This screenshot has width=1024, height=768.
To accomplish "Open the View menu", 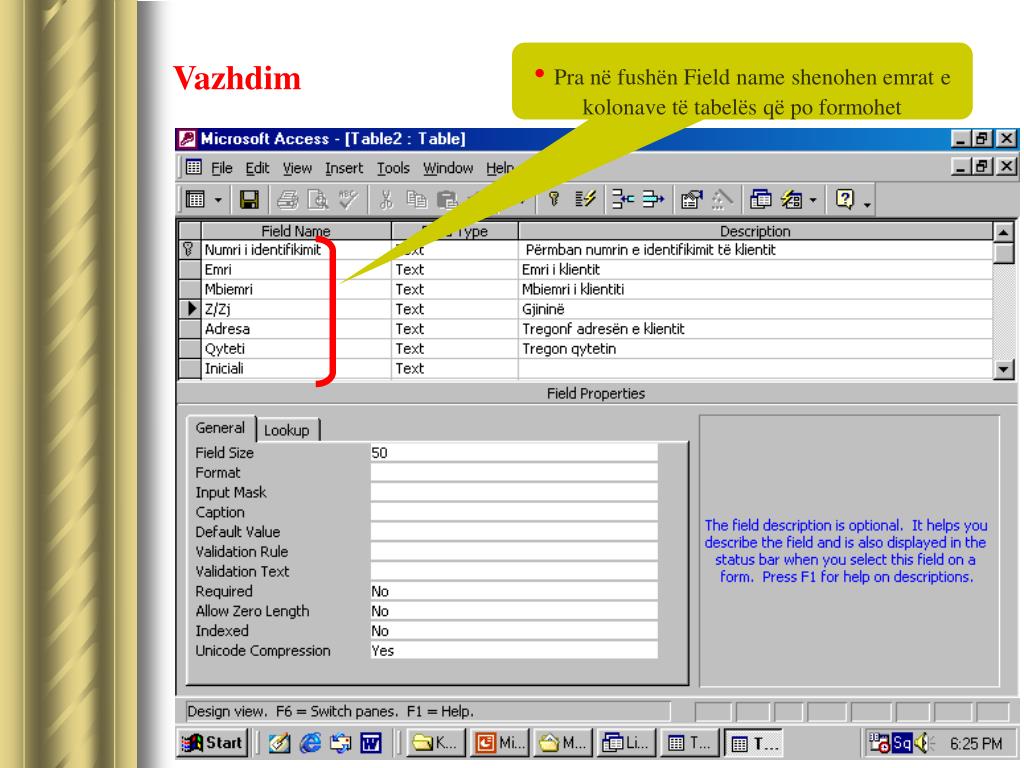I will click(x=297, y=168).
